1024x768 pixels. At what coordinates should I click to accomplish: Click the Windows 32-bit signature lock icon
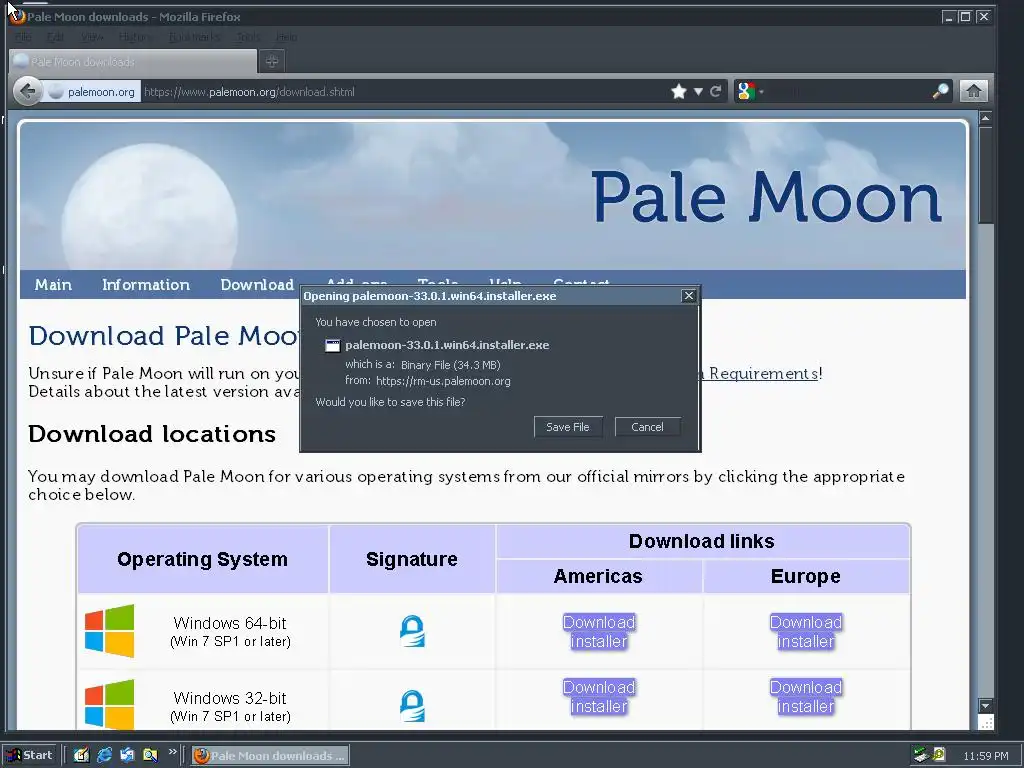tap(412, 706)
